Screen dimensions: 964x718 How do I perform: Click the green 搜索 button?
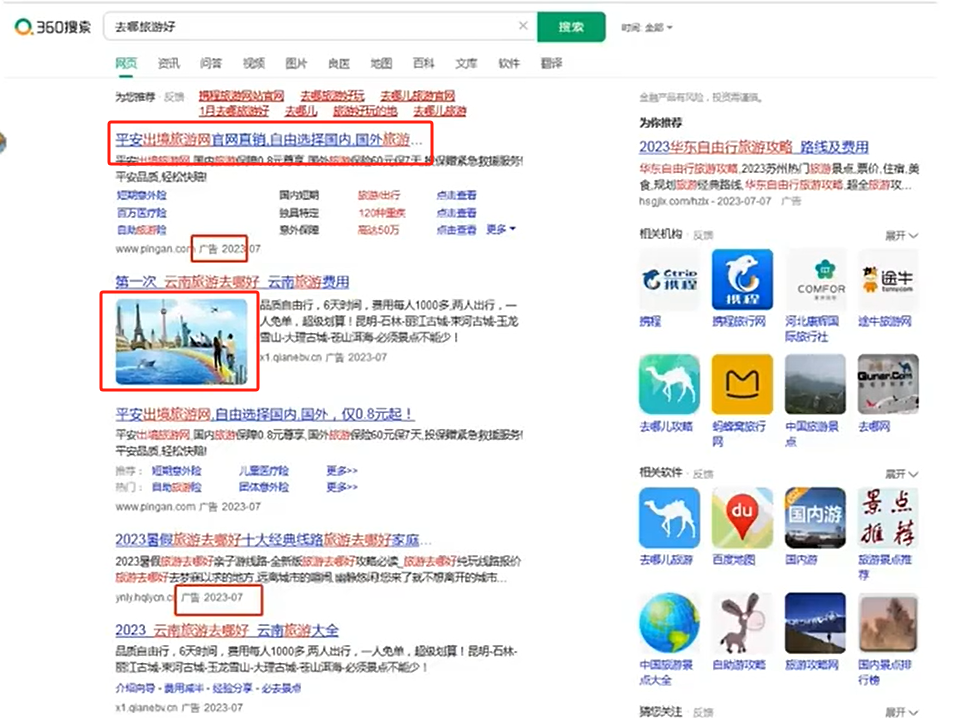click(x=571, y=27)
